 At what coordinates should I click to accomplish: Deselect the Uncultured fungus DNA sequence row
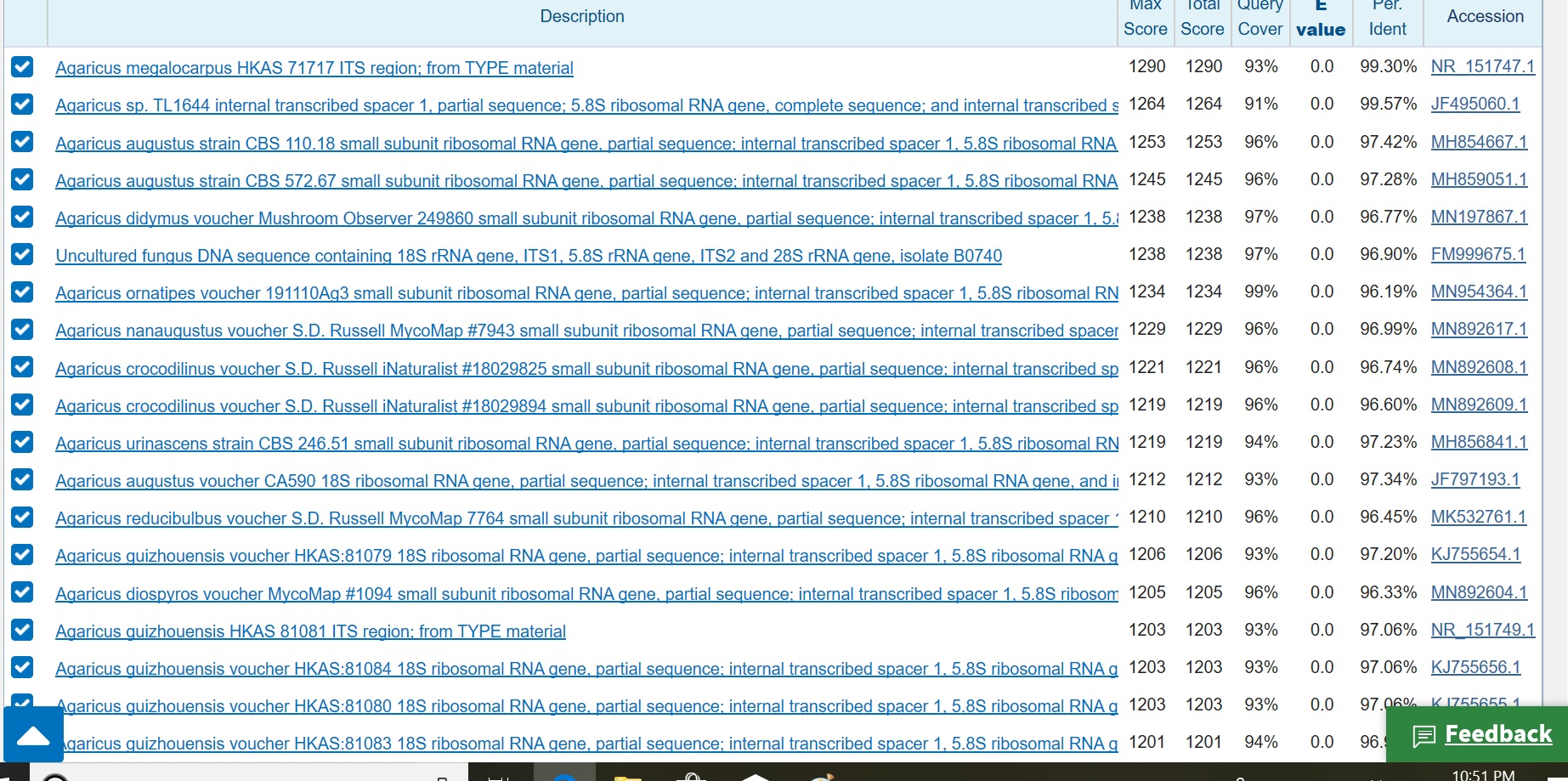click(x=22, y=255)
